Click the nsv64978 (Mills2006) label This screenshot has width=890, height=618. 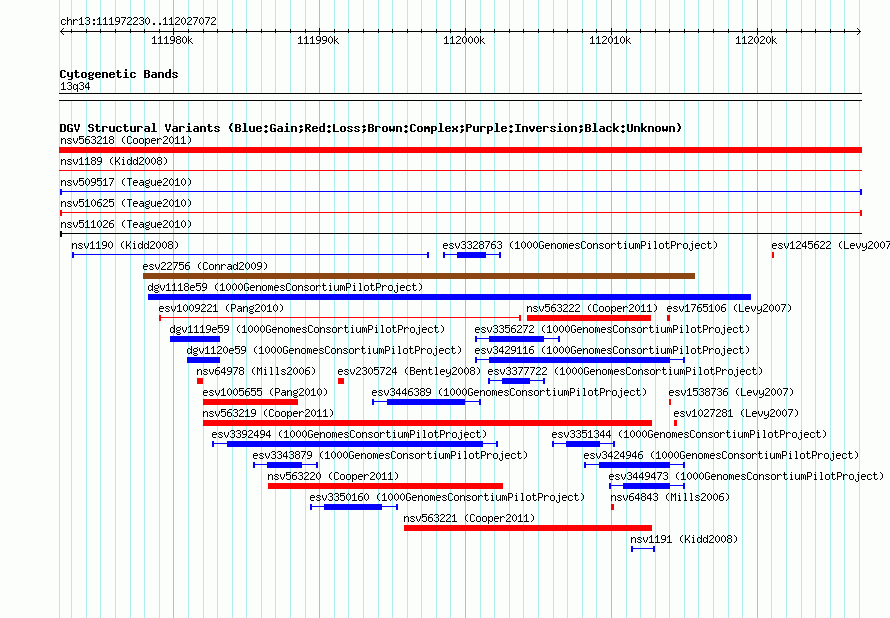tap(256, 371)
